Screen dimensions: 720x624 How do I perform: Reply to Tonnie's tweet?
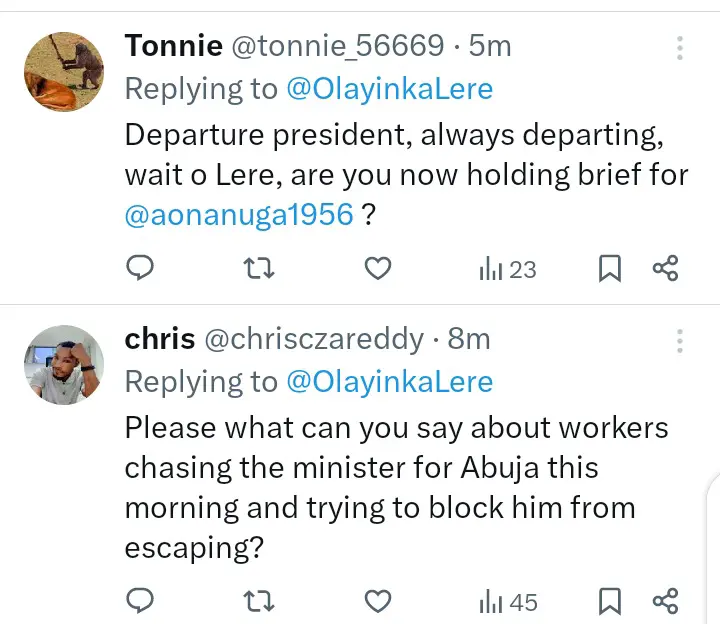tap(142, 268)
